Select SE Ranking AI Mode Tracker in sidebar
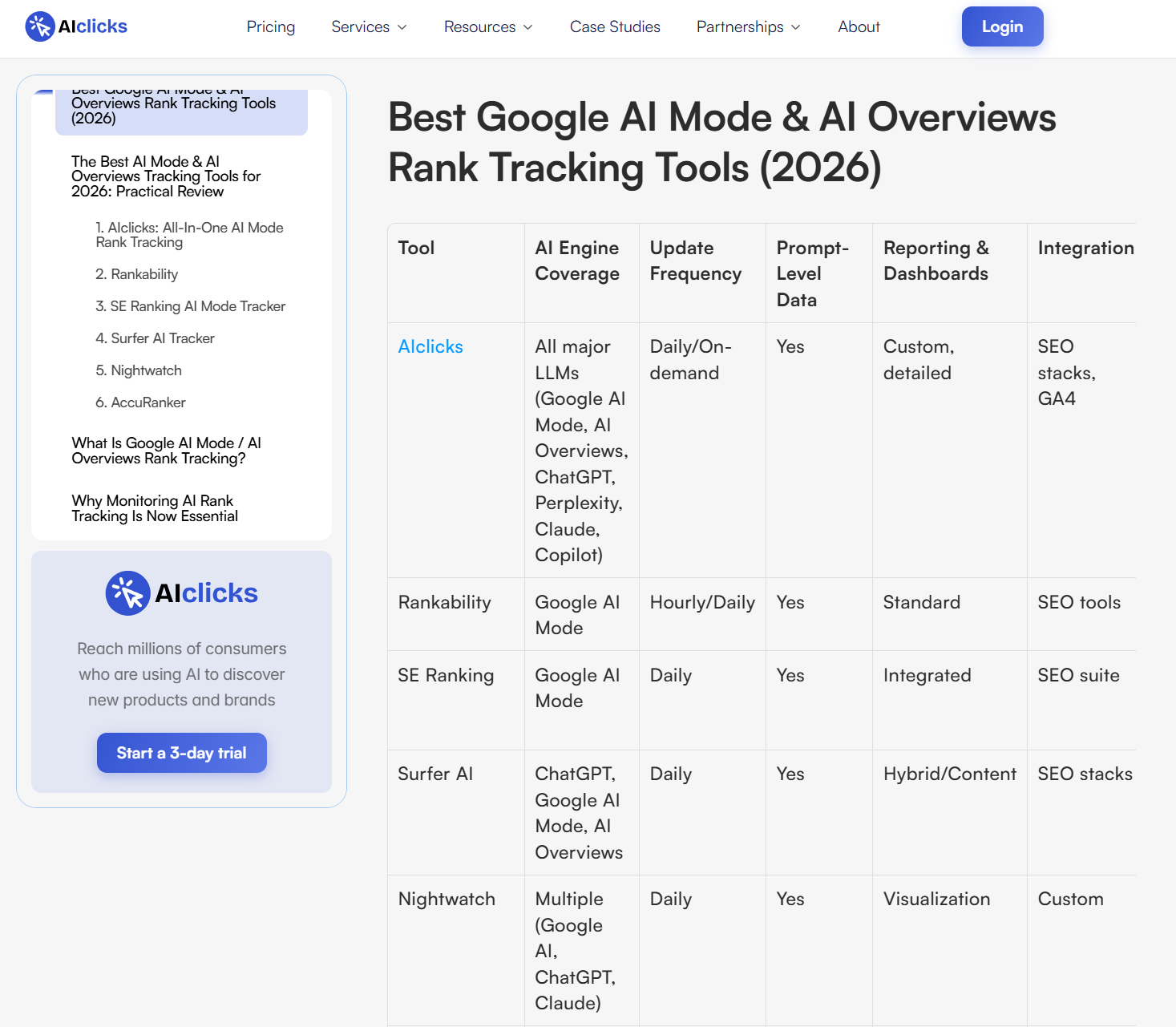The image size is (1176, 1027). click(190, 305)
